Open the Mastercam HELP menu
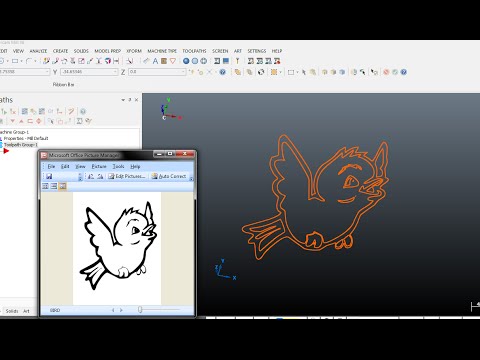 (x=277, y=51)
